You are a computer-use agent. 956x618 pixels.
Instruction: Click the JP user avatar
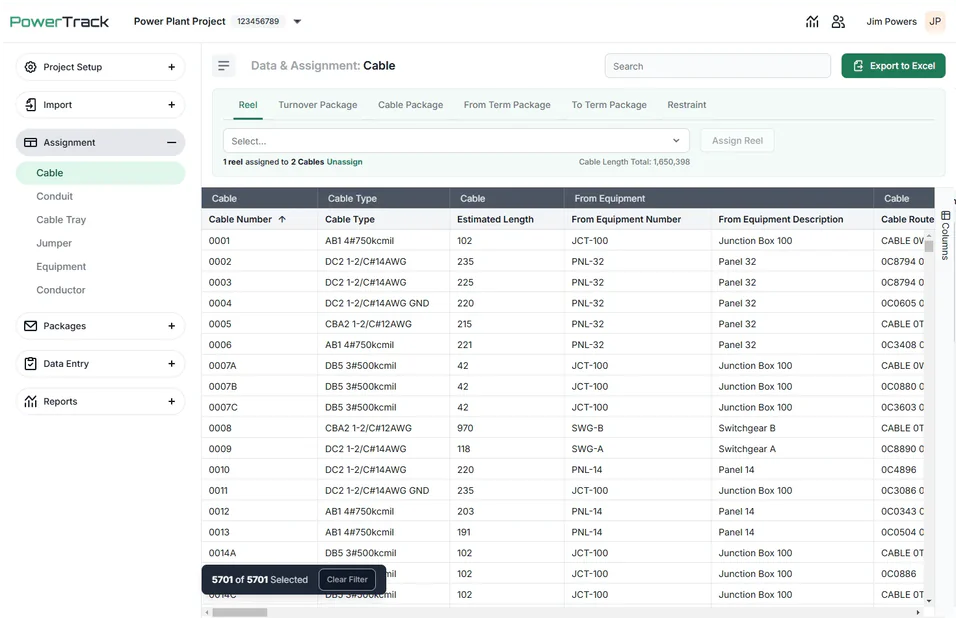pos(935,21)
